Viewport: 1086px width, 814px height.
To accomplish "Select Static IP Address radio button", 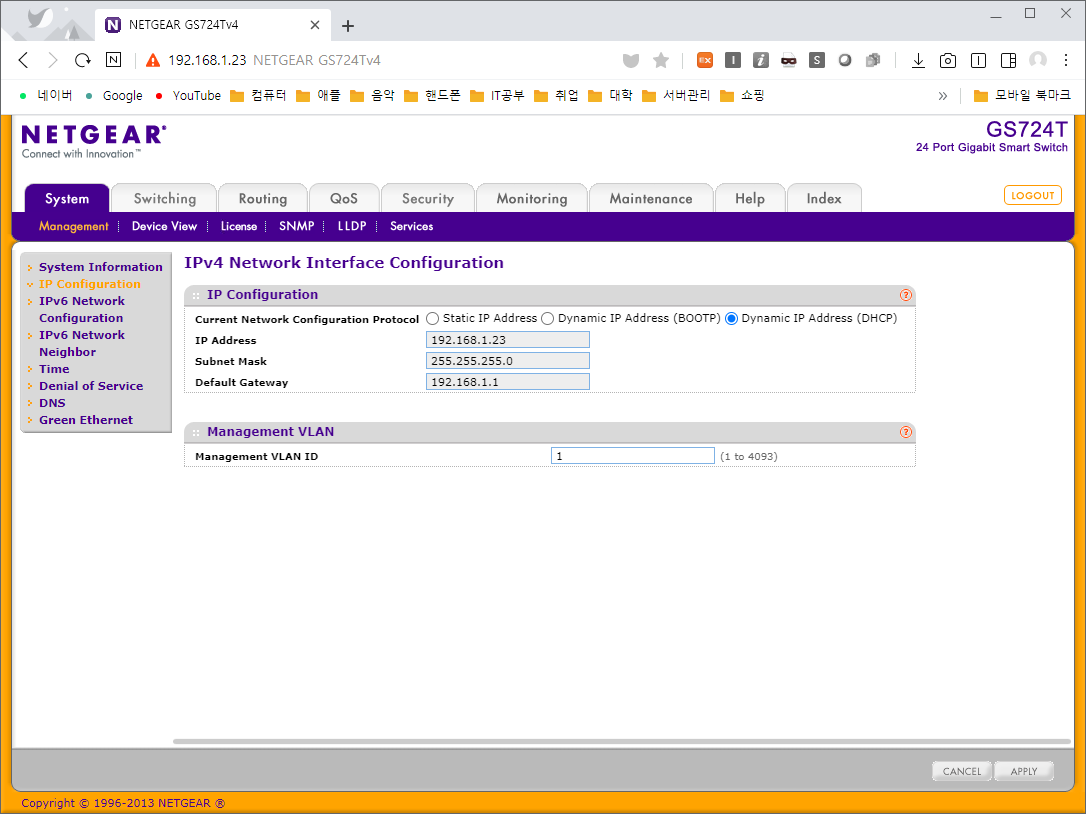I will coord(433,319).
